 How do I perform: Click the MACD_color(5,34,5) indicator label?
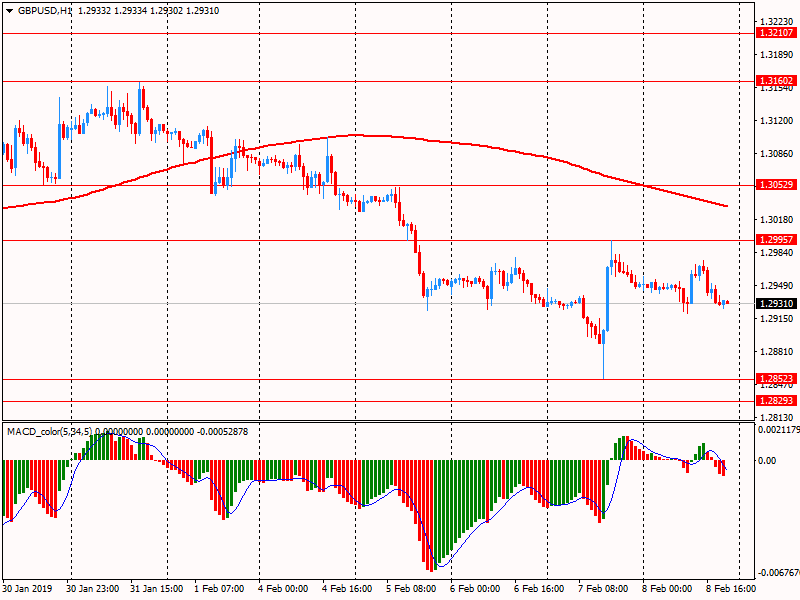(x=49, y=432)
